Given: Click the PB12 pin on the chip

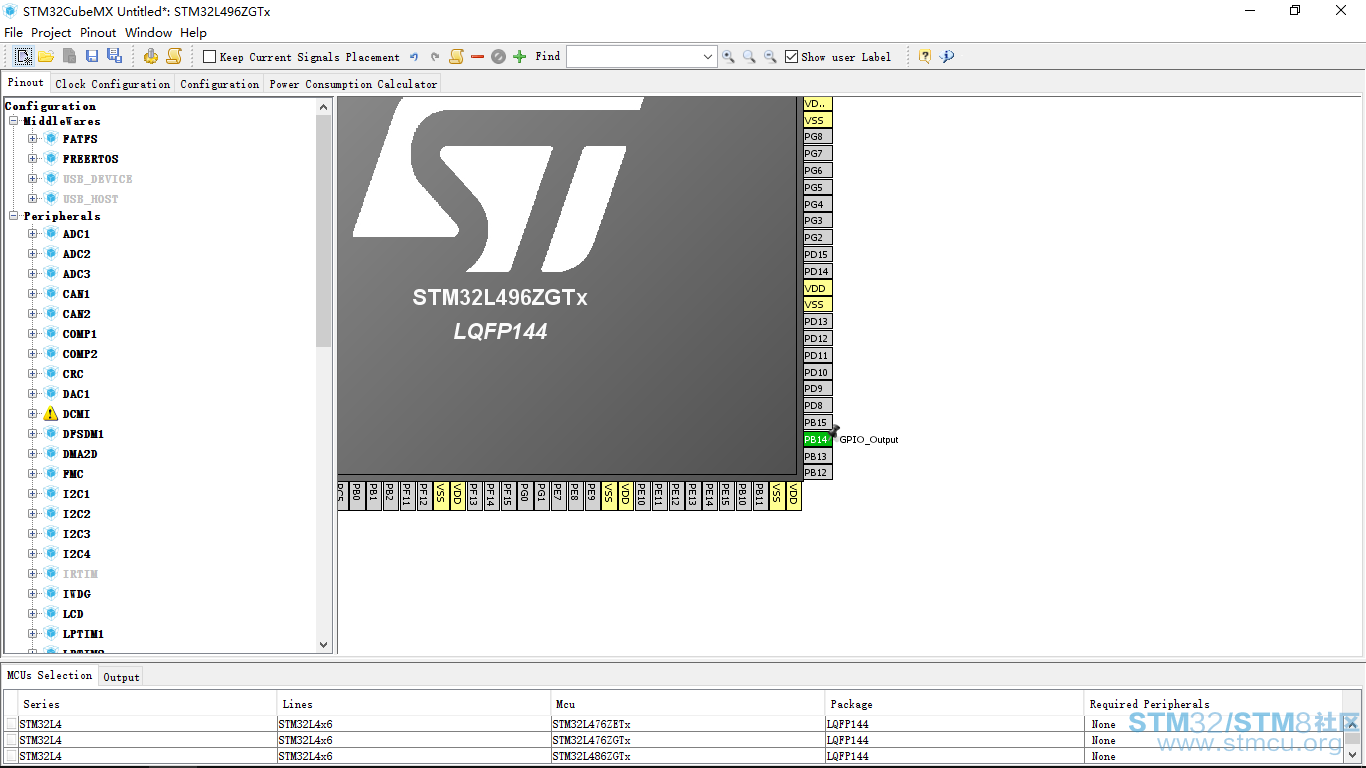Looking at the screenshot, I should pos(817,472).
